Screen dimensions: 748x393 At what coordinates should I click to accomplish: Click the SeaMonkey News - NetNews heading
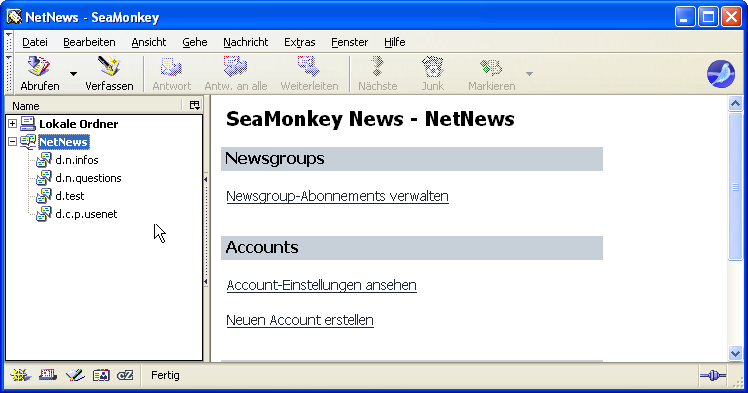click(x=370, y=119)
